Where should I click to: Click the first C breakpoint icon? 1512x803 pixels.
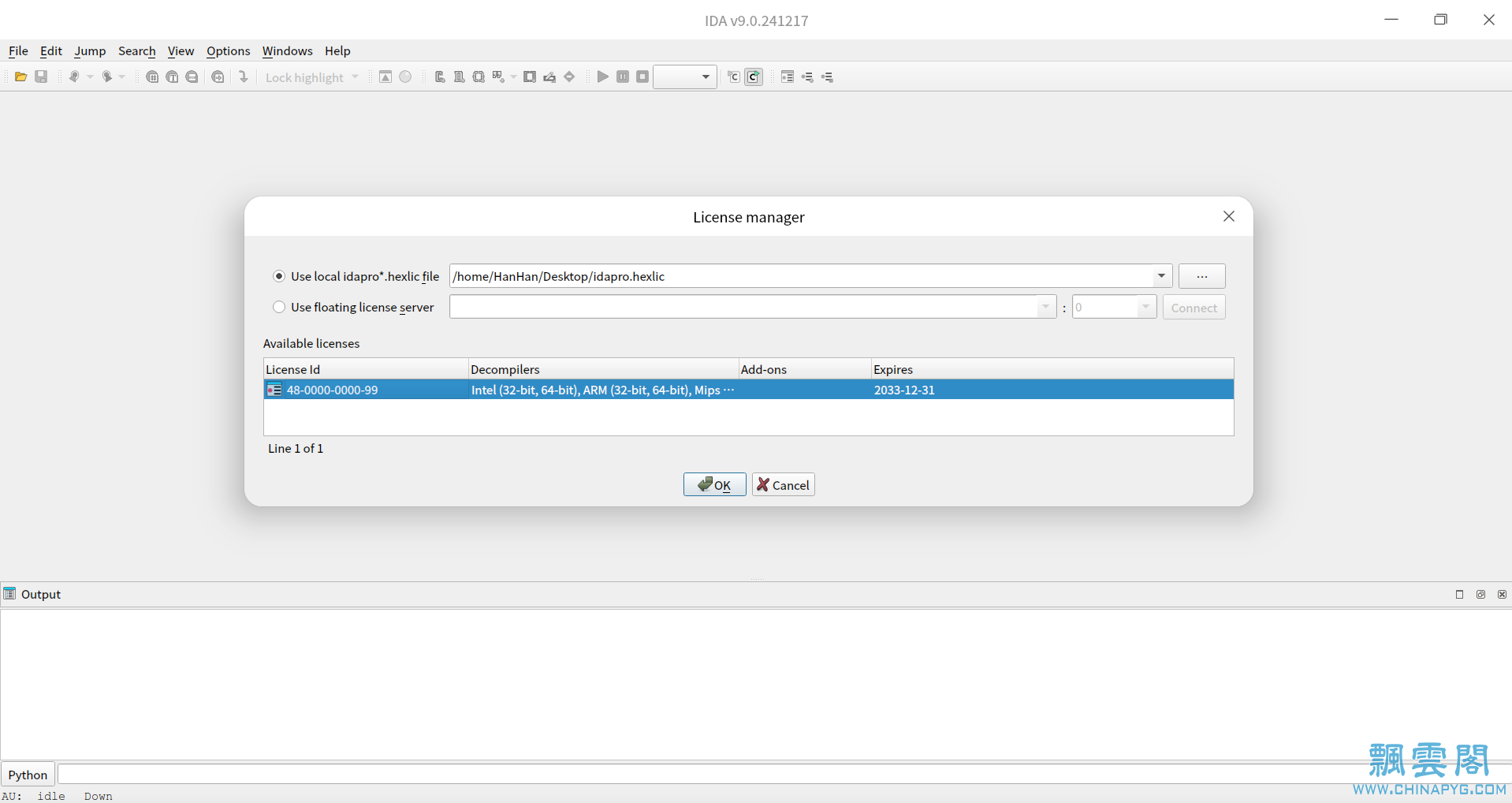(x=733, y=77)
